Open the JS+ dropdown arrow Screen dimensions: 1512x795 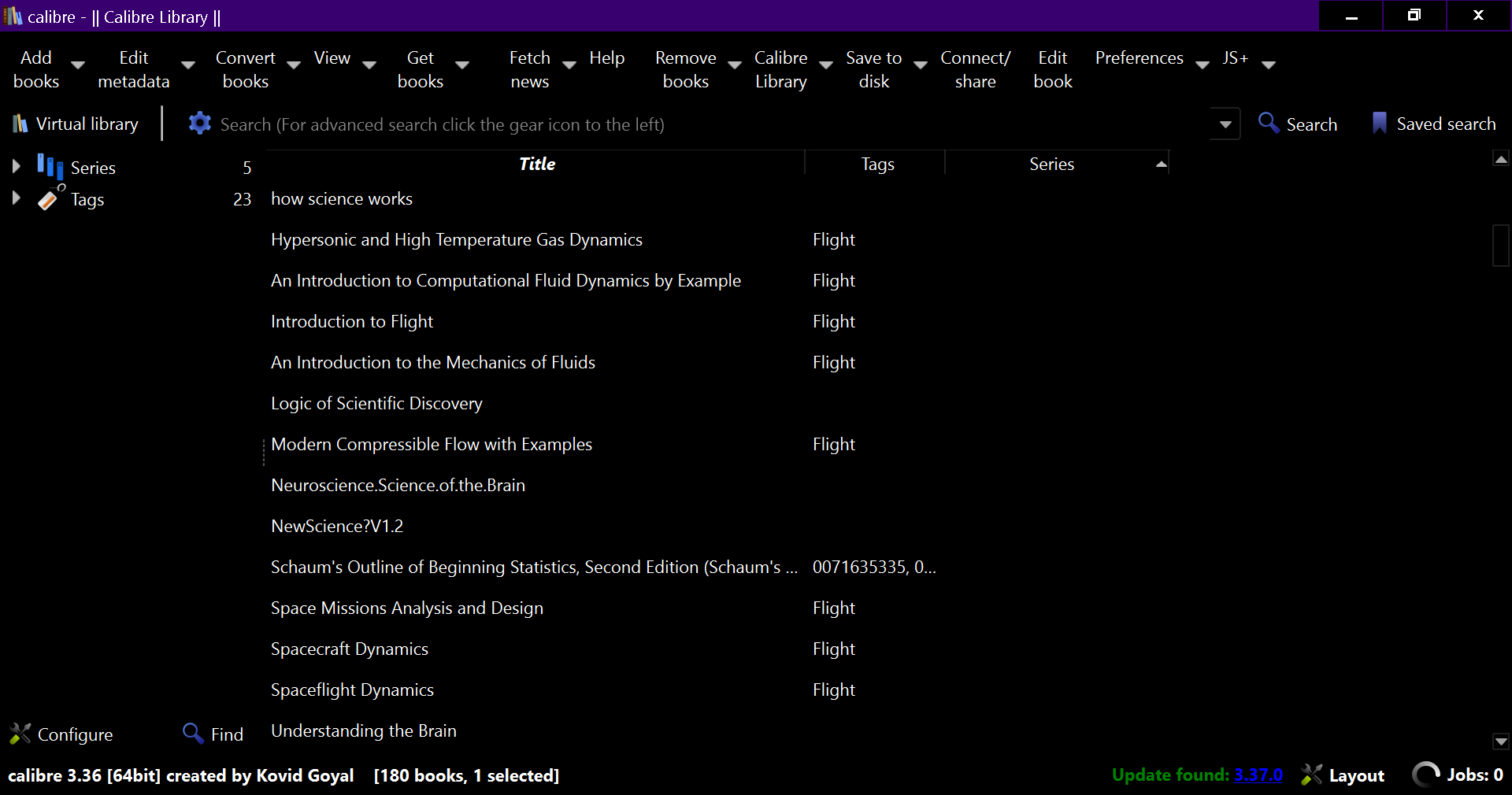pos(1269,65)
